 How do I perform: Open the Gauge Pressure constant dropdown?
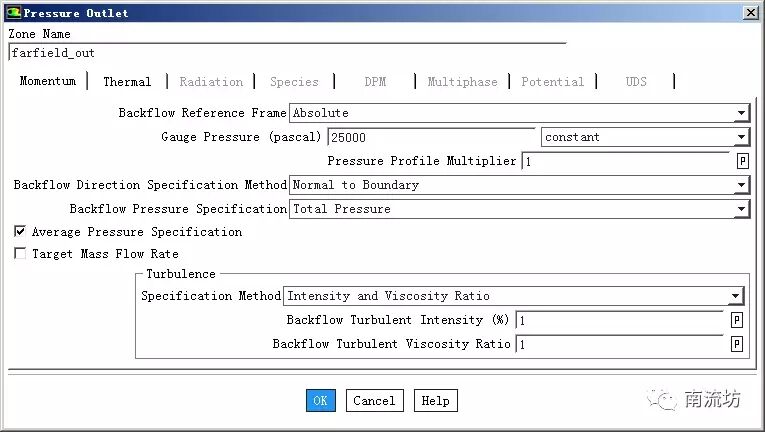(x=740, y=137)
